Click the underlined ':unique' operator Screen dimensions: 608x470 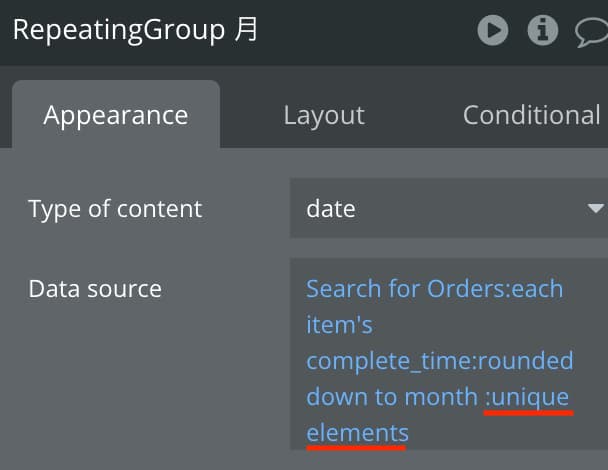click(527, 397)
